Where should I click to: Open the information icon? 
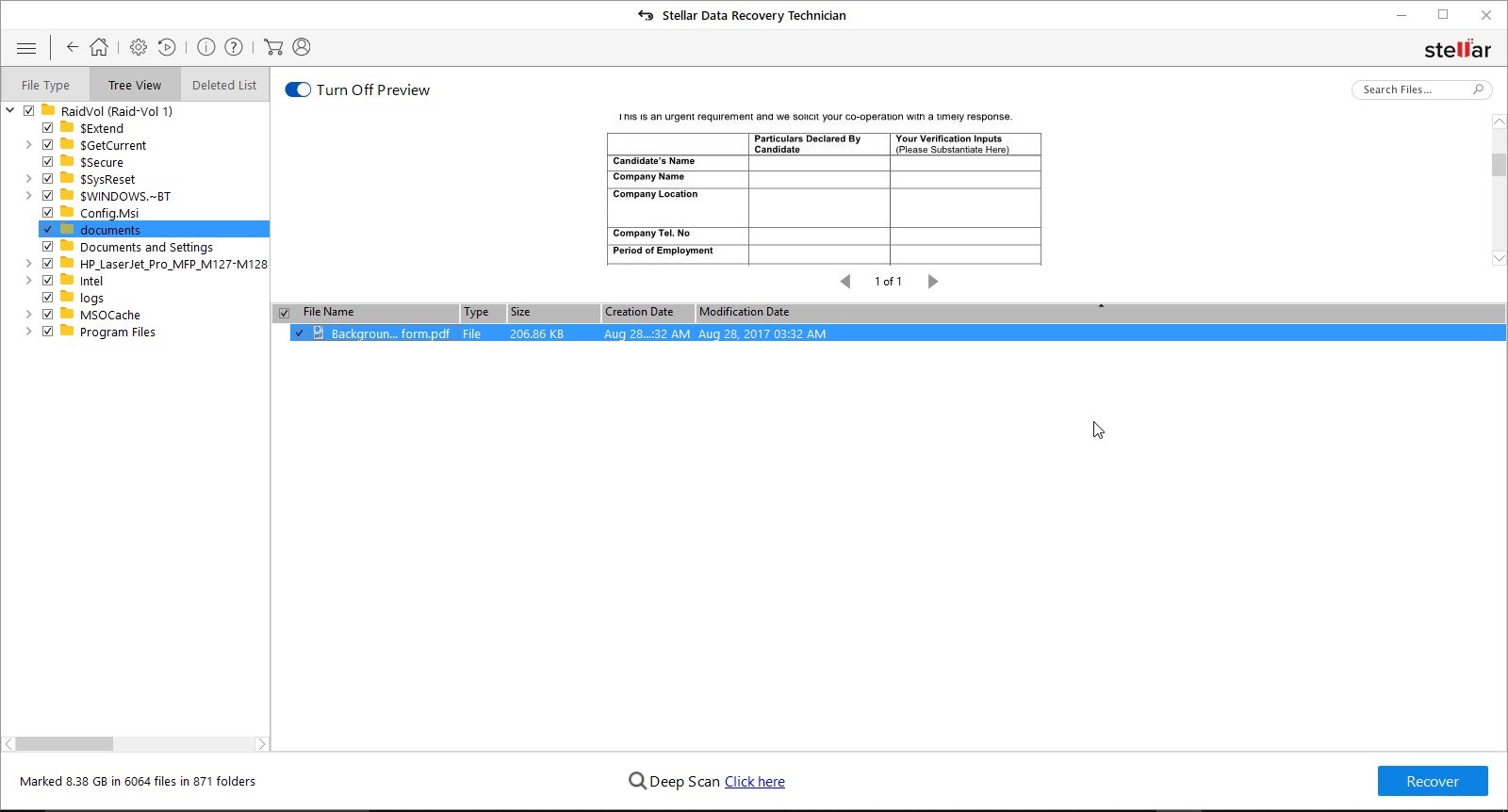click(x=206, y=47)
